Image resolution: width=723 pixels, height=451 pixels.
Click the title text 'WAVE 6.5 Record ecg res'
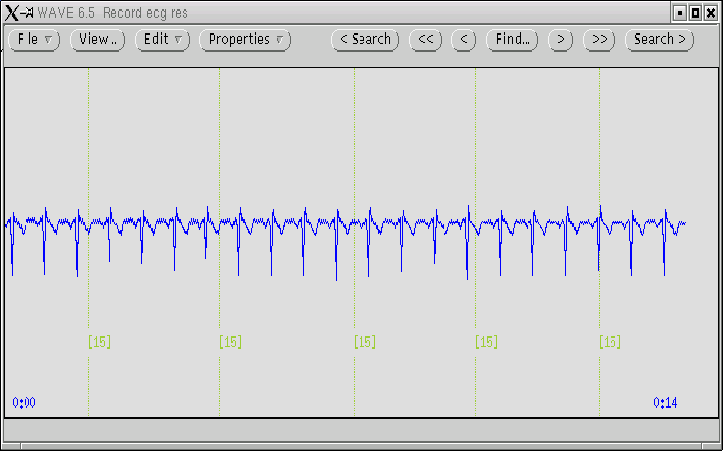[x=113, y=13]
